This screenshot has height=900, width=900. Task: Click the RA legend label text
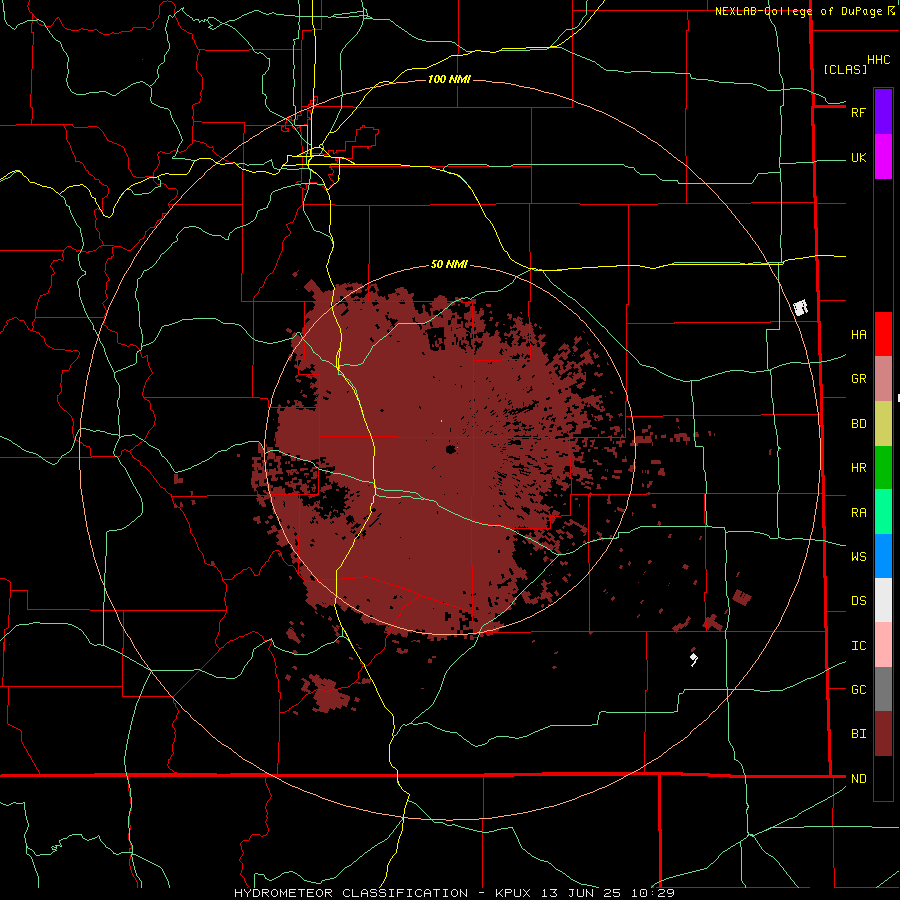859,513
